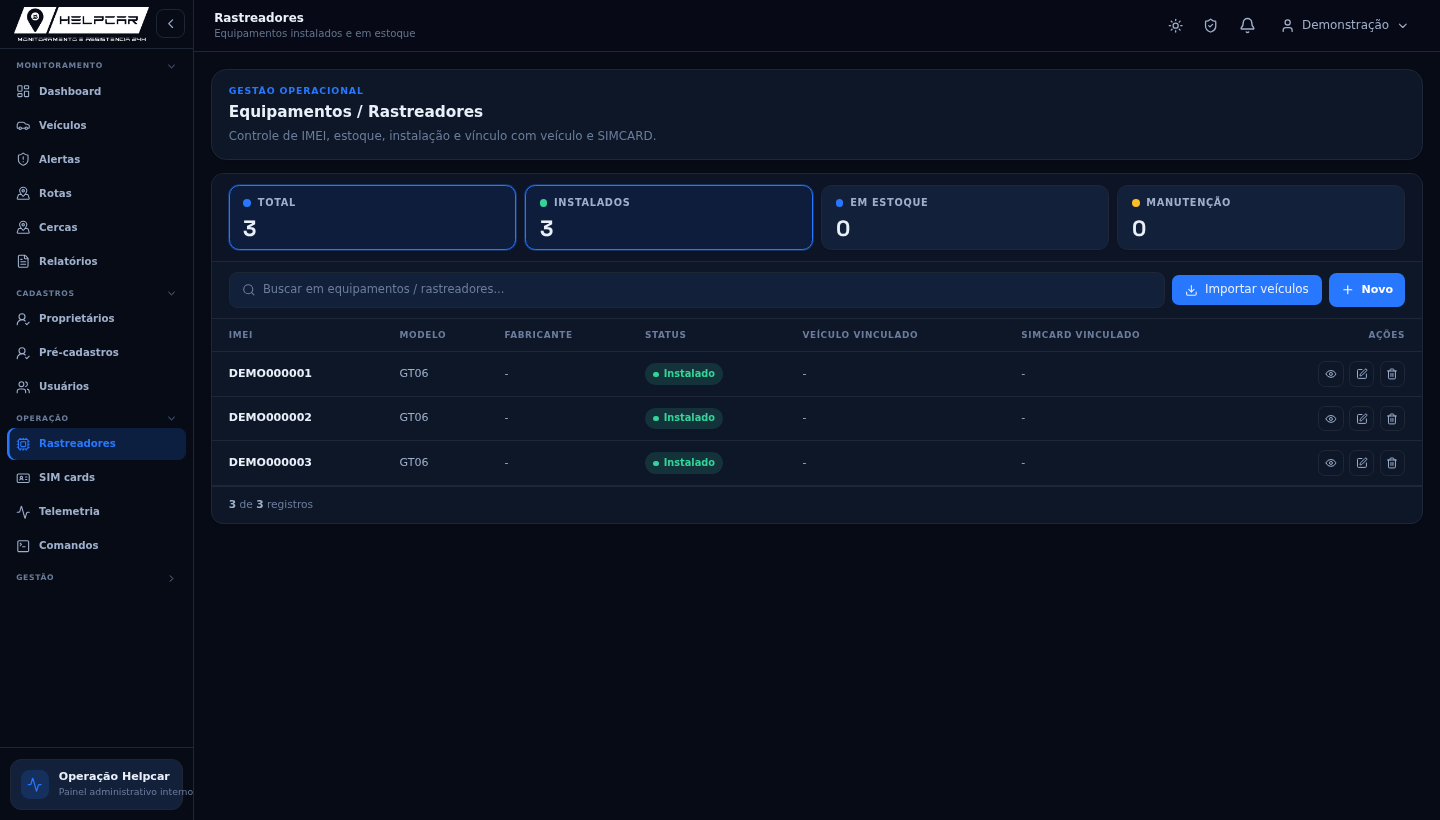Image resolution: width=1440 pixels, height=820 pixels.
Task: Collapse the Operação section
Action: [96, 418]
